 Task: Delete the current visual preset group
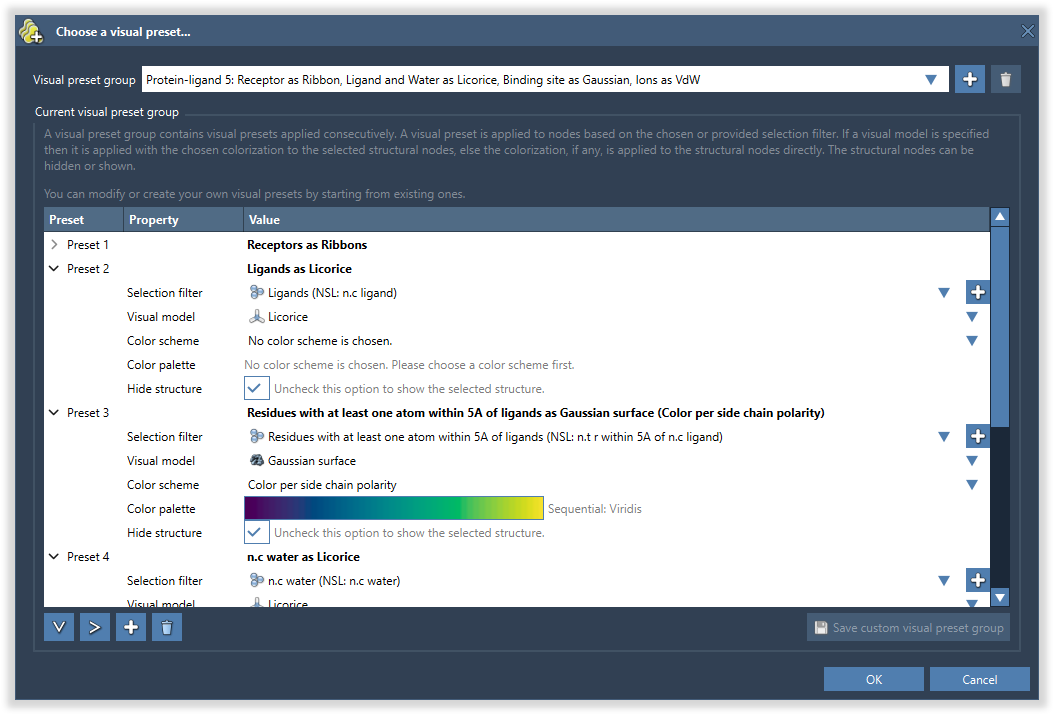click(x=1005, y=80)
